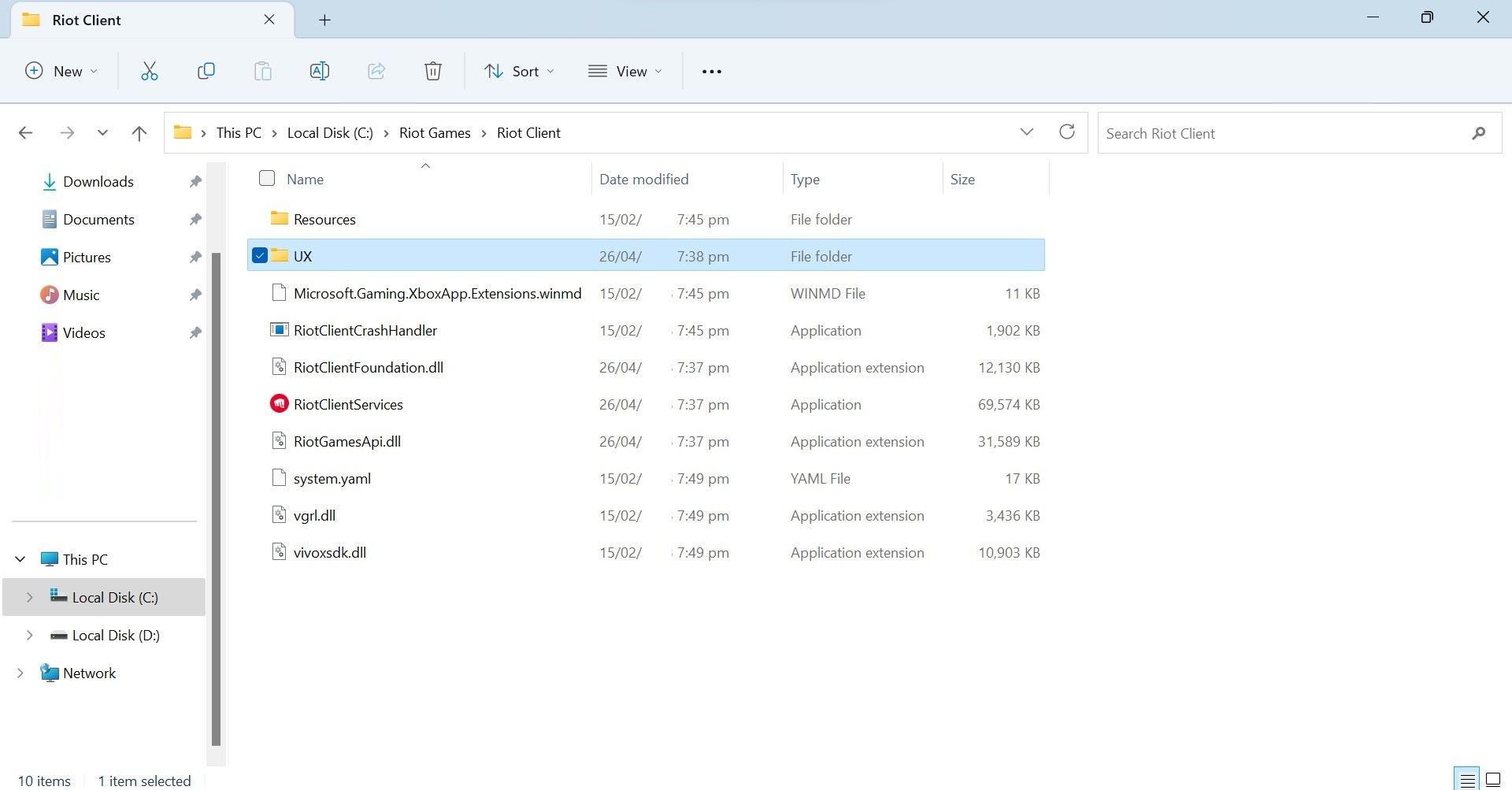Screen dimensions: 1512x790
Task: Open a new tab with plus button
Action: point(324,20)
